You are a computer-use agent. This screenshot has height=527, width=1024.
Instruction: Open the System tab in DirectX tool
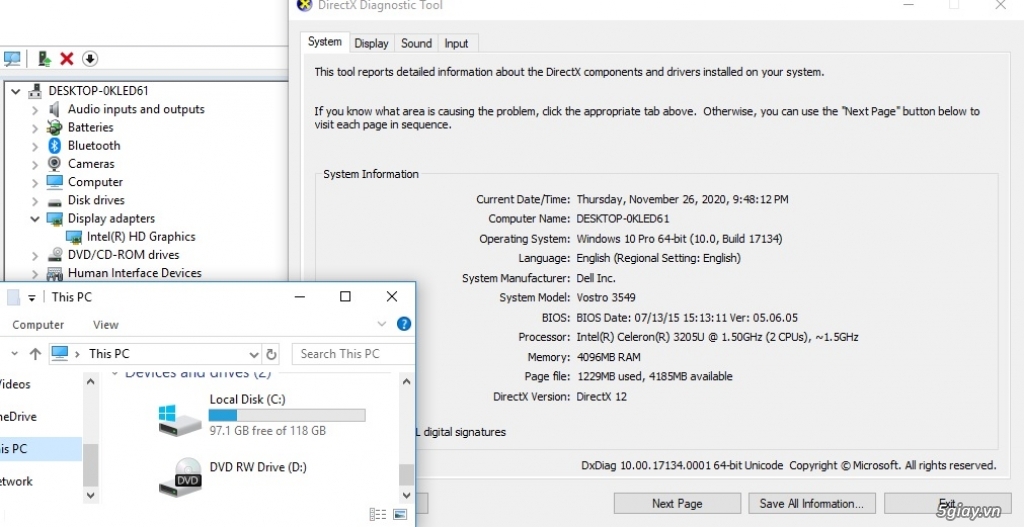(x=325, y=42)
